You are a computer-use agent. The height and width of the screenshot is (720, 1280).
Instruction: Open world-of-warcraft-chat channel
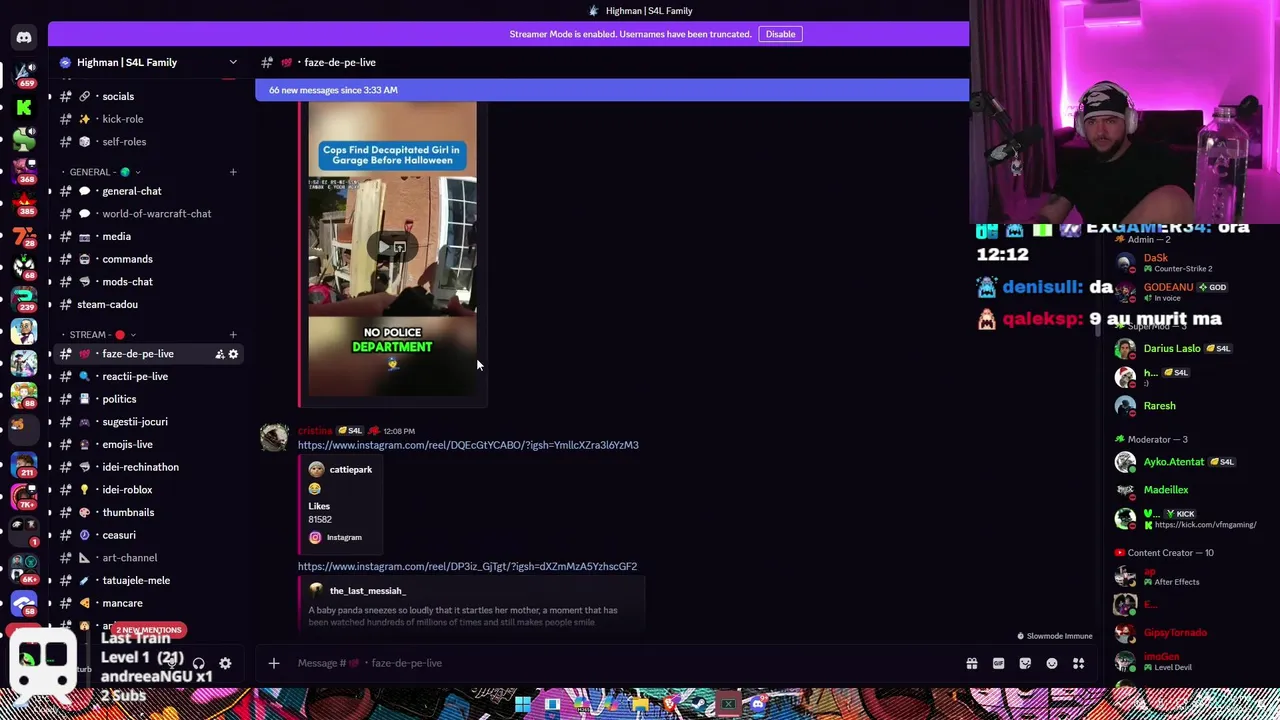coord(148,214)
